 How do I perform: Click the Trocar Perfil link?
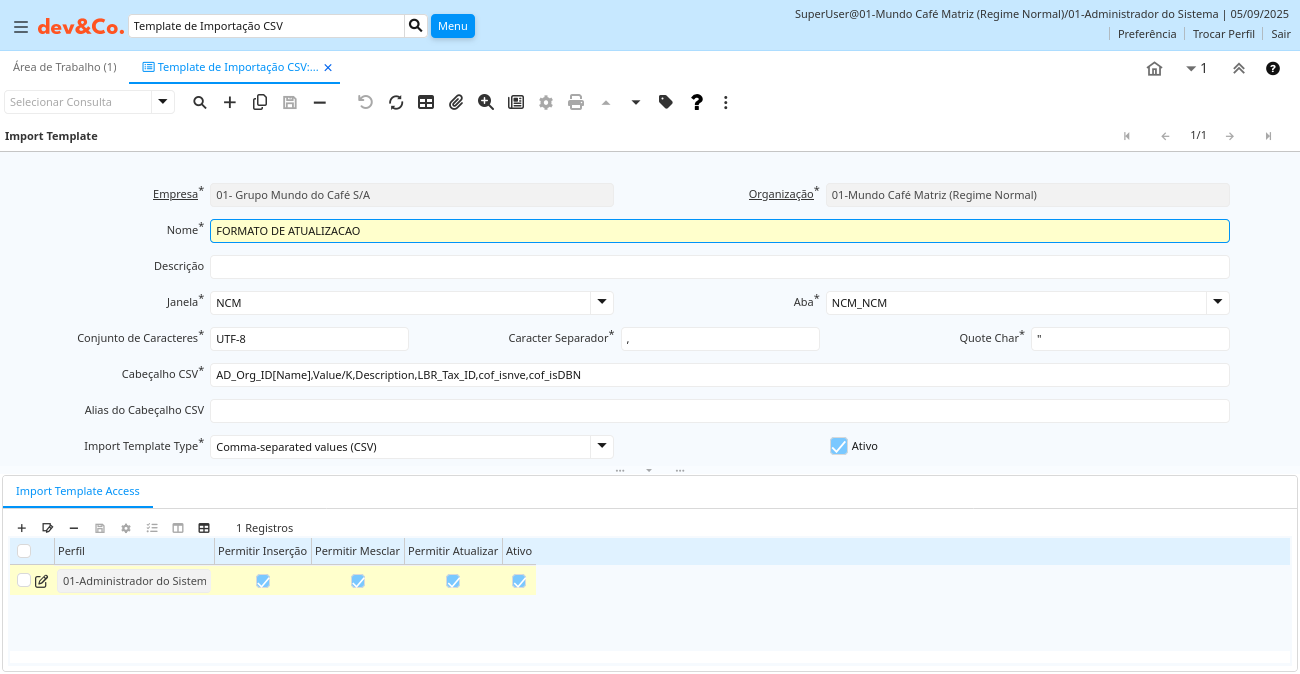pos(1223,34)
